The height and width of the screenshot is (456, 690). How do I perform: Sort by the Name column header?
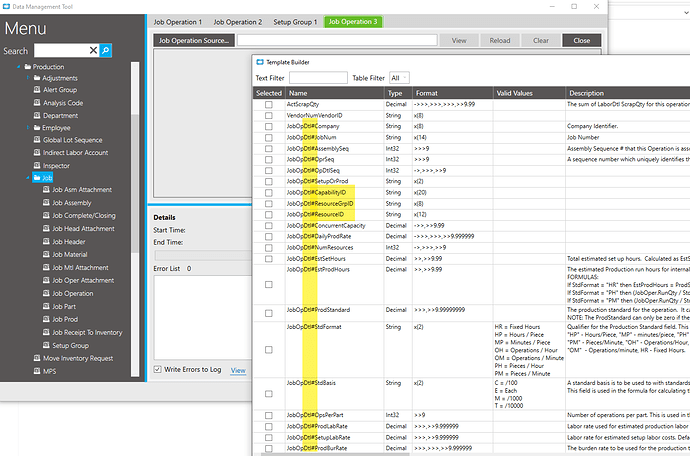point(334,93)
